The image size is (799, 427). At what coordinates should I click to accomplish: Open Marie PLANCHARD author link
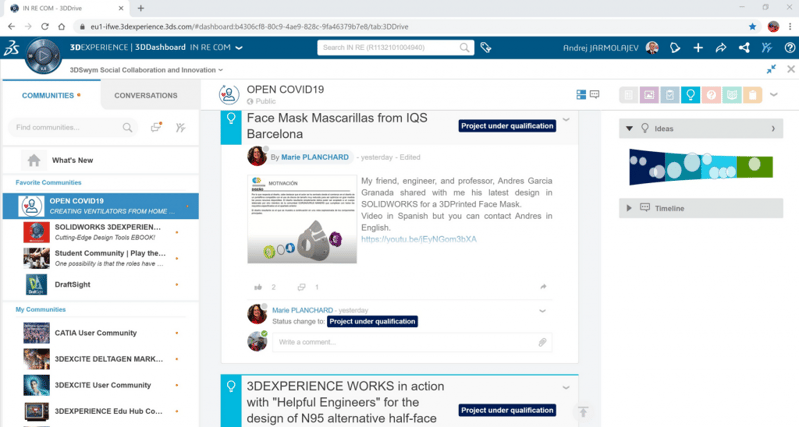tap(315, 157)
